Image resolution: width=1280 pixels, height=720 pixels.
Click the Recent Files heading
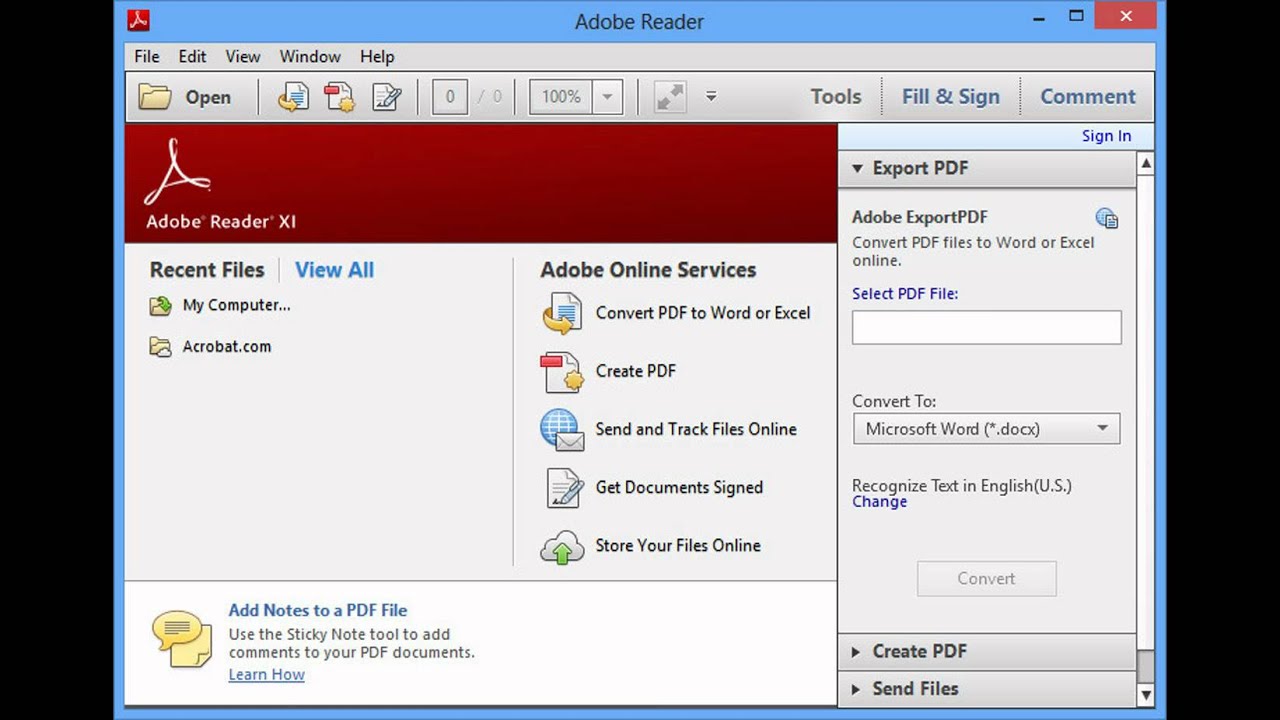(207, 270)
